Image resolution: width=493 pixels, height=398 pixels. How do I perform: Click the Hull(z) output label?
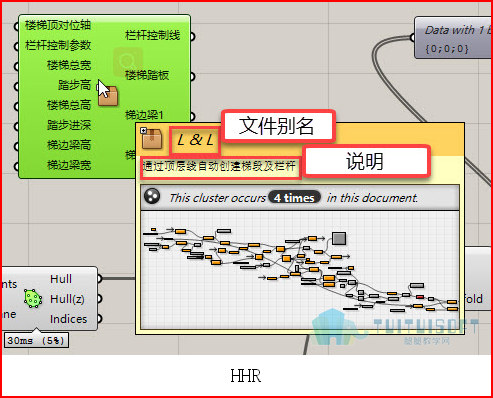point(67,299)
